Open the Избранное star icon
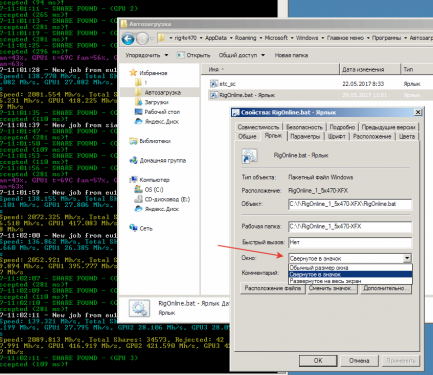The width and height of the screenshot is (433, 375). [133, 72]
